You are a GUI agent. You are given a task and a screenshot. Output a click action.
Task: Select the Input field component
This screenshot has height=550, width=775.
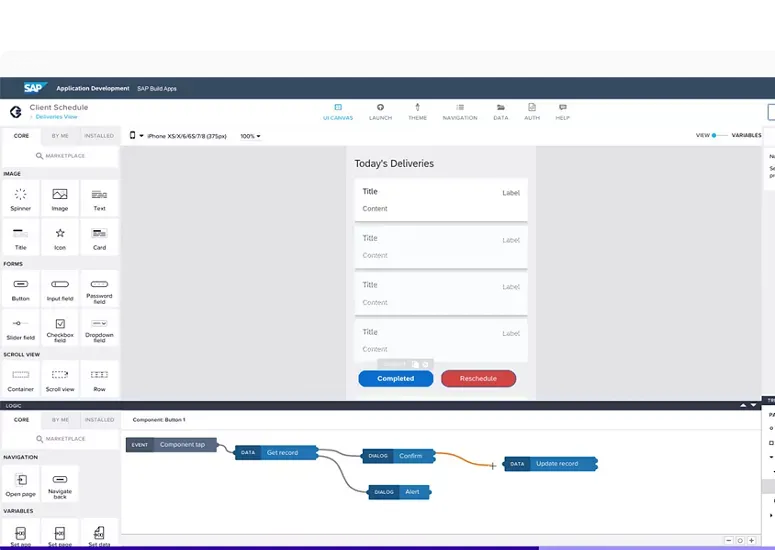pyautogui.click(x=60, y=289)
